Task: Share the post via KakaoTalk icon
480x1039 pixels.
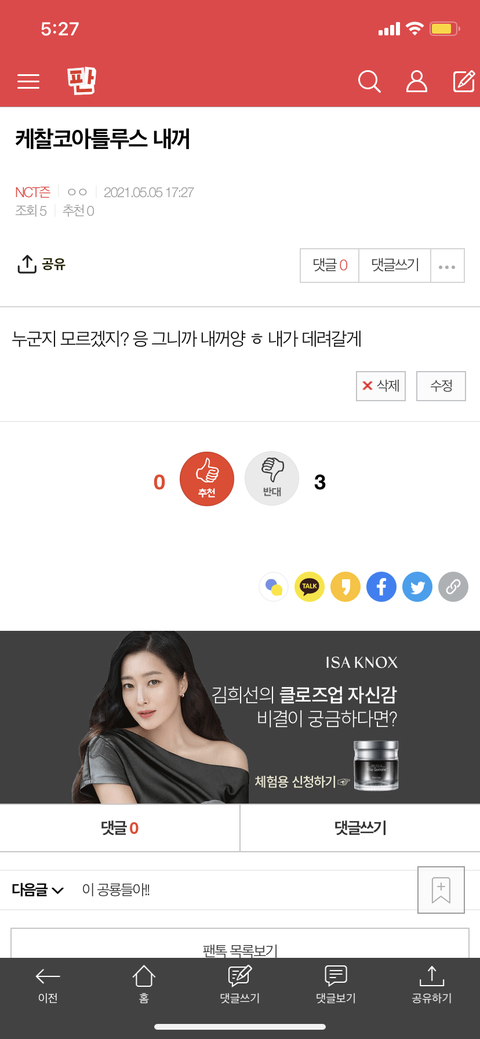Action: click(310, 586)
